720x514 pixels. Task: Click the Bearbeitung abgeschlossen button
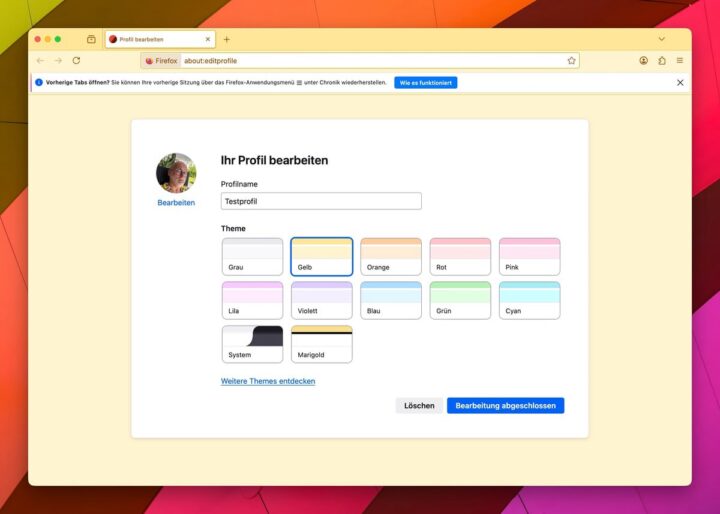(505, 406)
